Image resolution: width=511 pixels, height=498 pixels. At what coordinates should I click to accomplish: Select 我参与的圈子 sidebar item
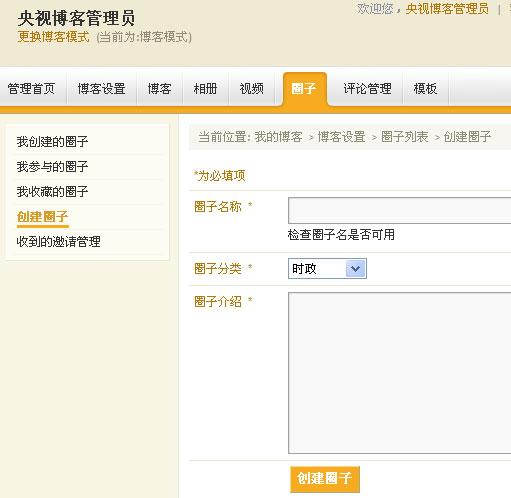point(52,167)
